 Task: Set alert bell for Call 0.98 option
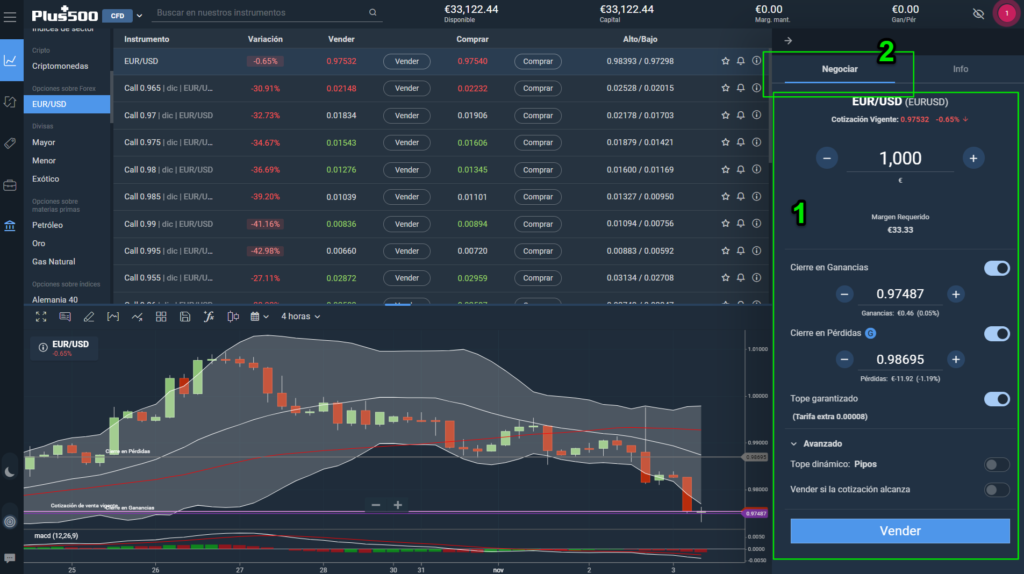(x=741, y=169)
